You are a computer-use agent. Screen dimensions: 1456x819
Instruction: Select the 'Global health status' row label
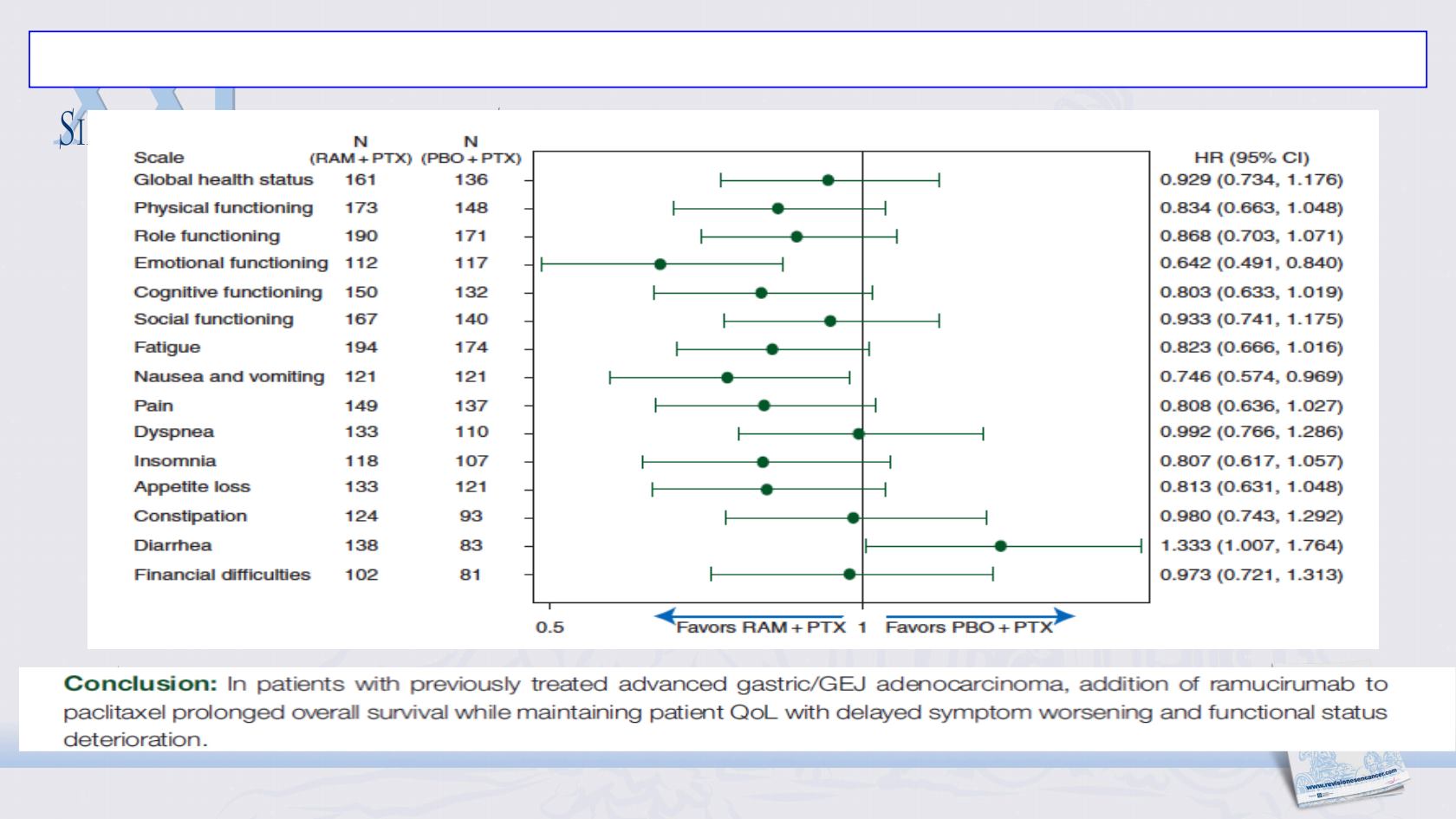224,179
